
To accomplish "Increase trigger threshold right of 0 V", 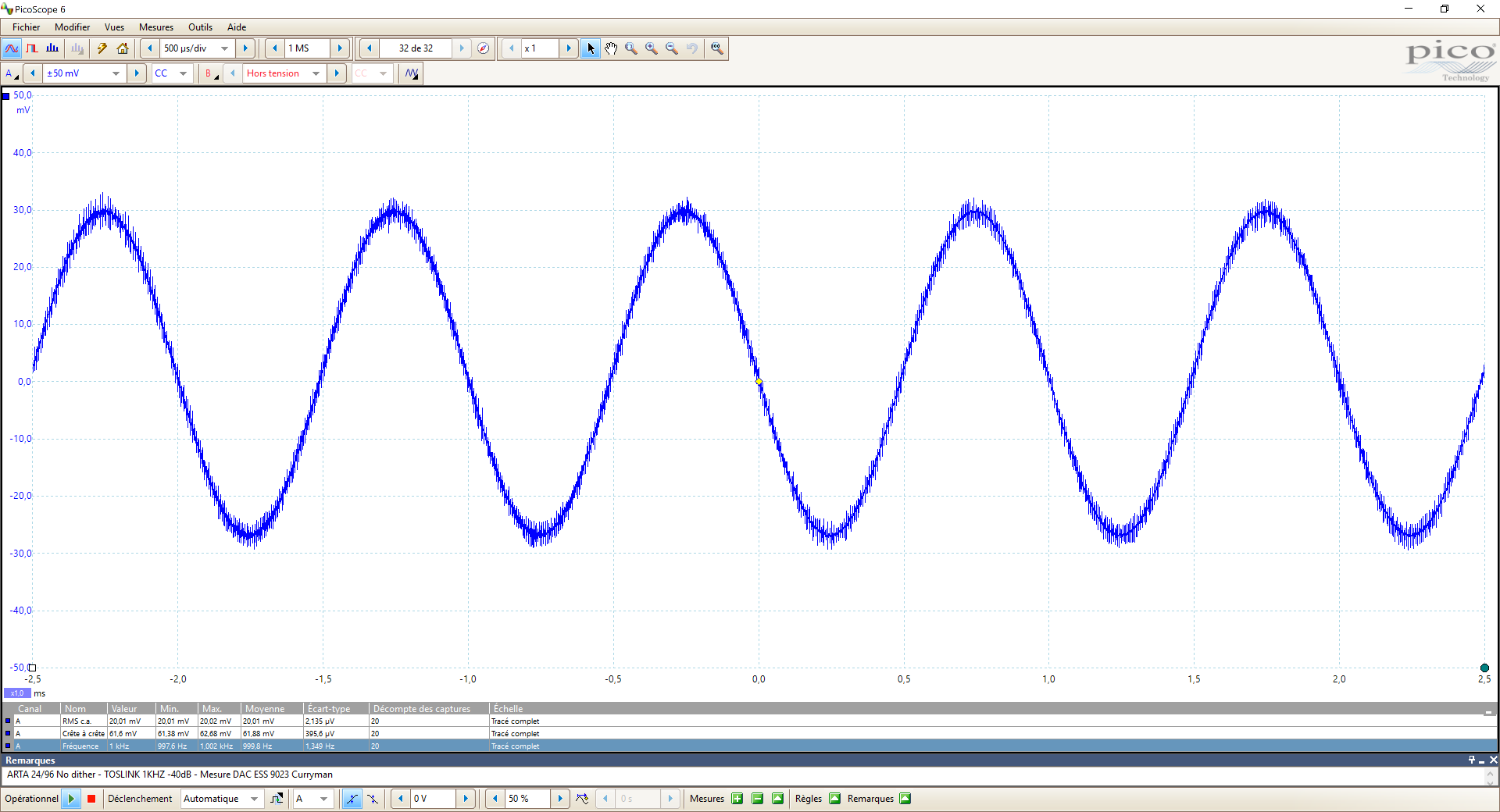I will point(466,799).
